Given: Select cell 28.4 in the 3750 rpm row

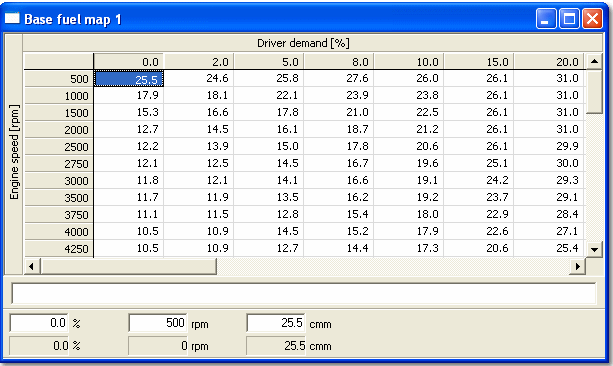Looking at the screenshot, I should (x=548, y=214).
